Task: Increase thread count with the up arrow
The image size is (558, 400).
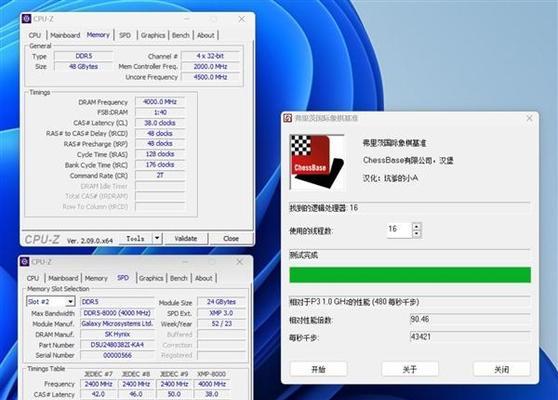Action: pyautogui.click(x=416, y=226)
